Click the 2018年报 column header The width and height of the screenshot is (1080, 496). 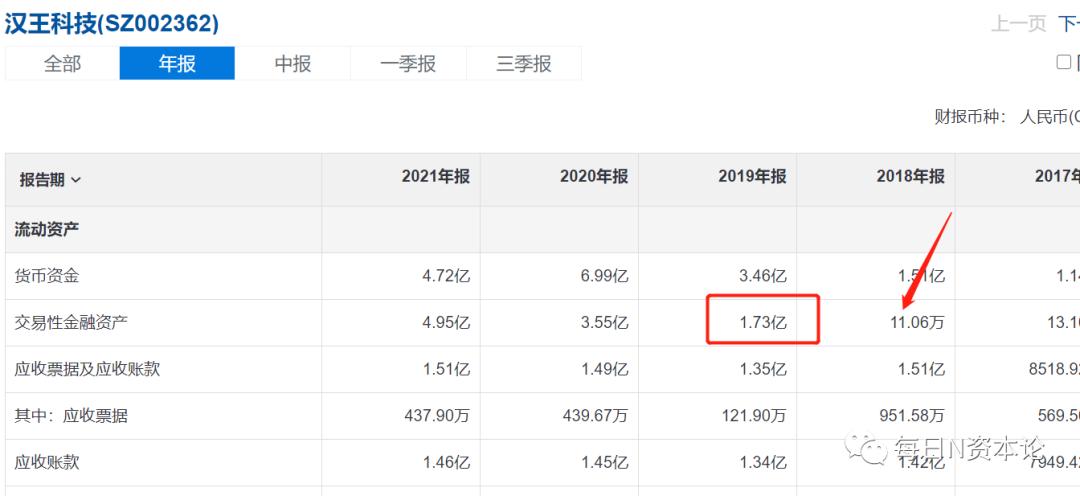pos(911,176)
